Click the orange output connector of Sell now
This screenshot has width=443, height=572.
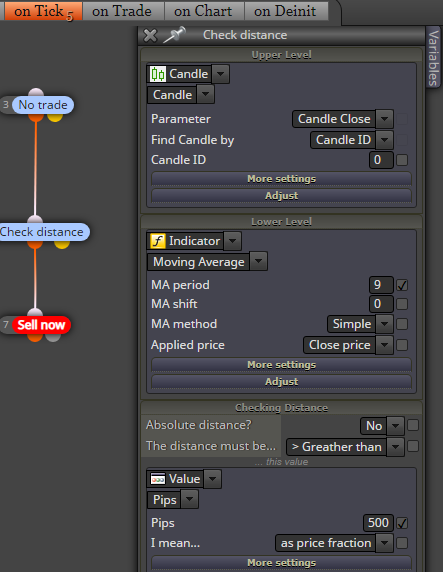pos(35,337)
